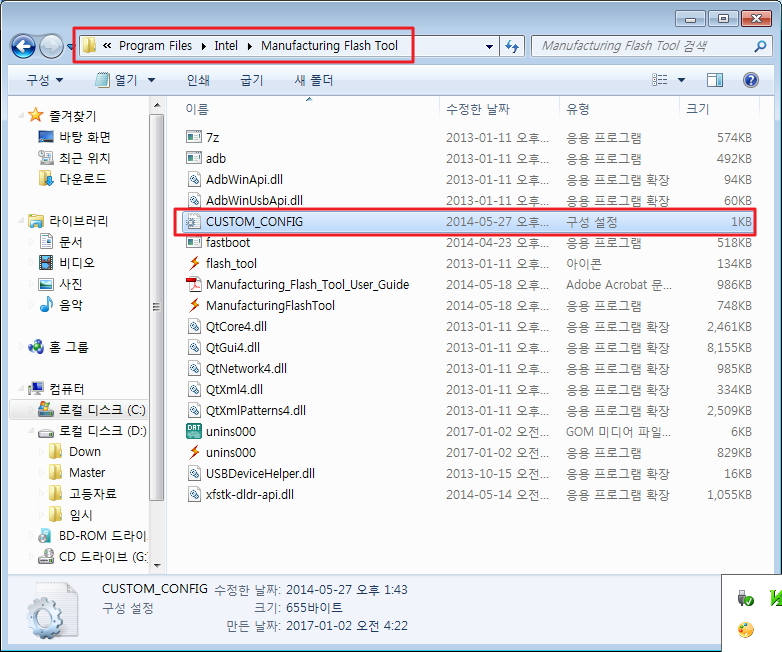The width and height of the screenshot is (782, 652).
Task: Open 홈 그룹 in sidebar
Action: pyautogui.click(x=69, y=346)
